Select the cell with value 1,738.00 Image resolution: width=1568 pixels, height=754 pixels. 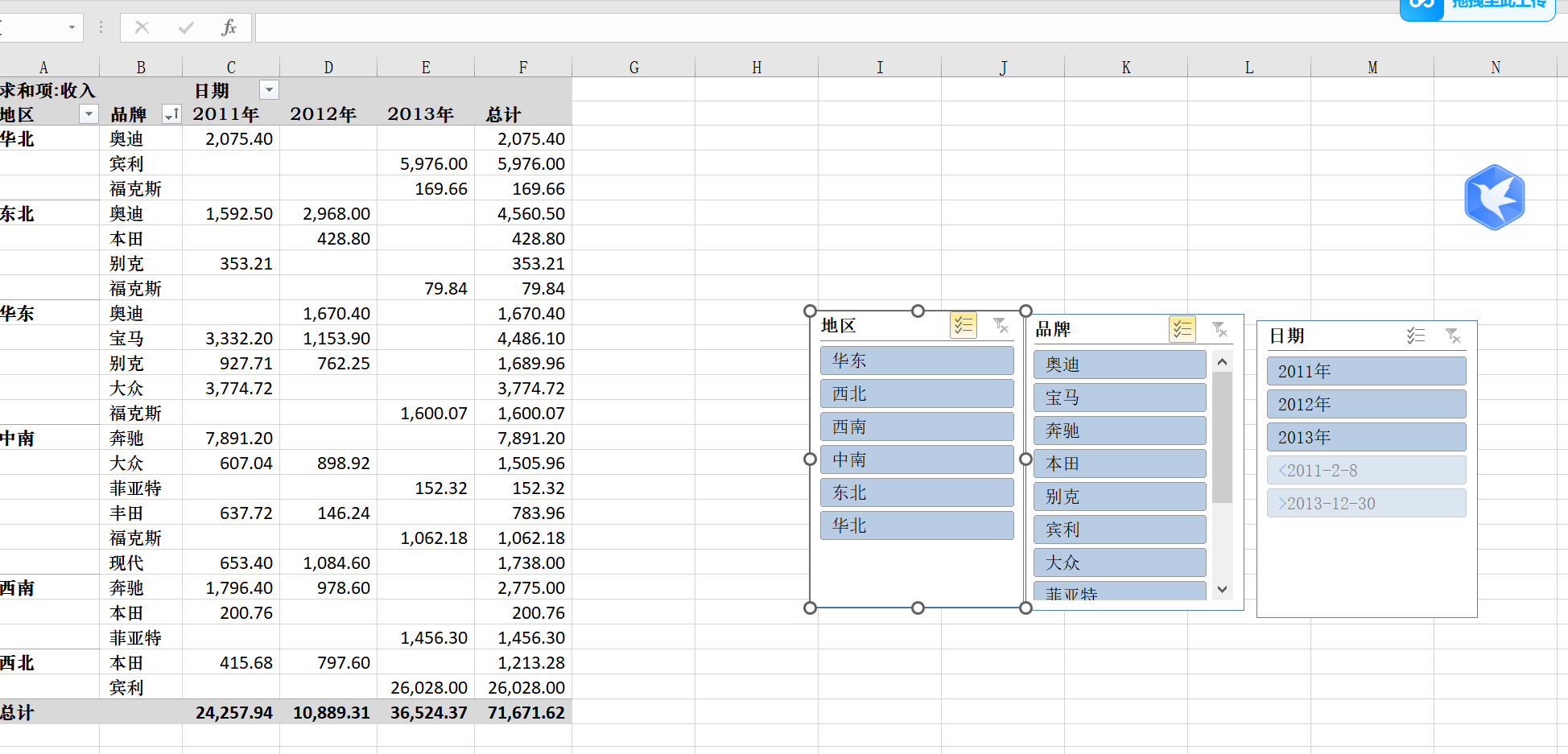click(x=523, y=562)
